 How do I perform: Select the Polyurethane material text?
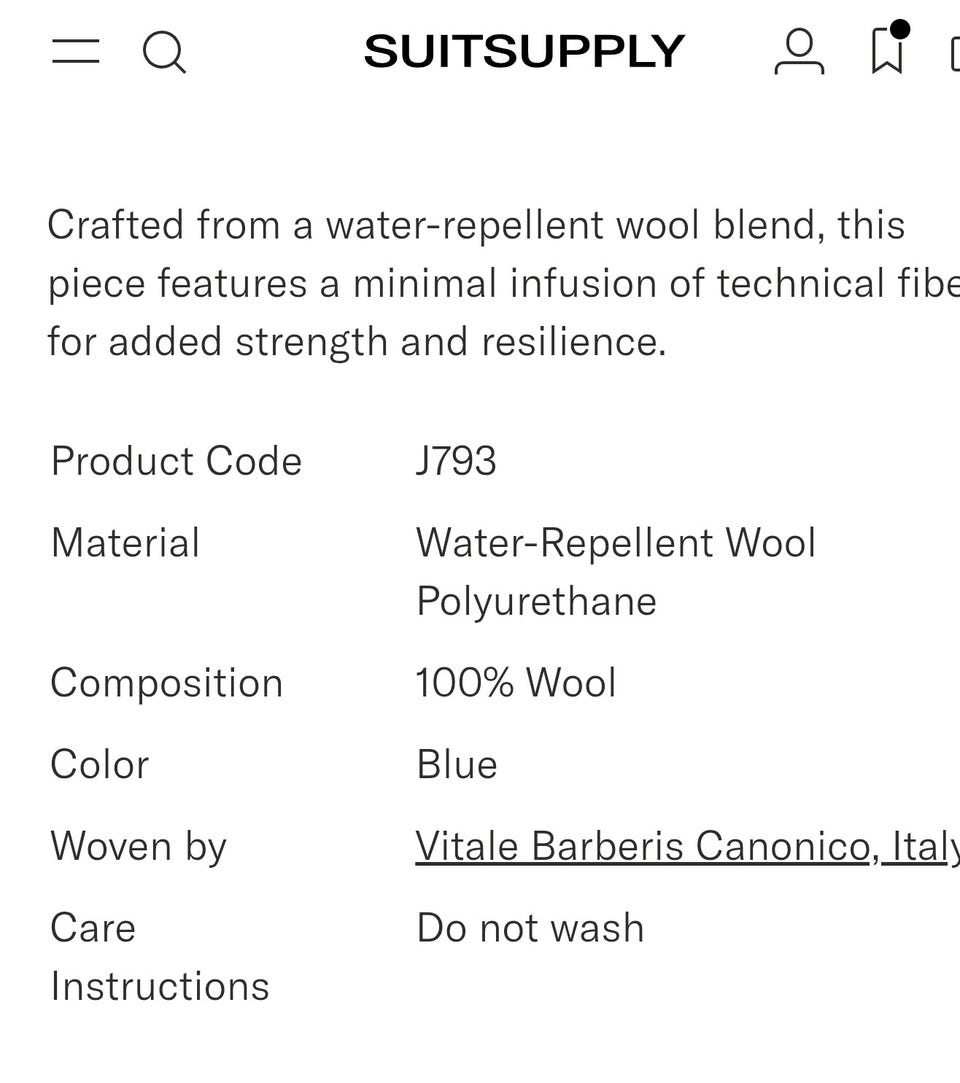point(536,601)
